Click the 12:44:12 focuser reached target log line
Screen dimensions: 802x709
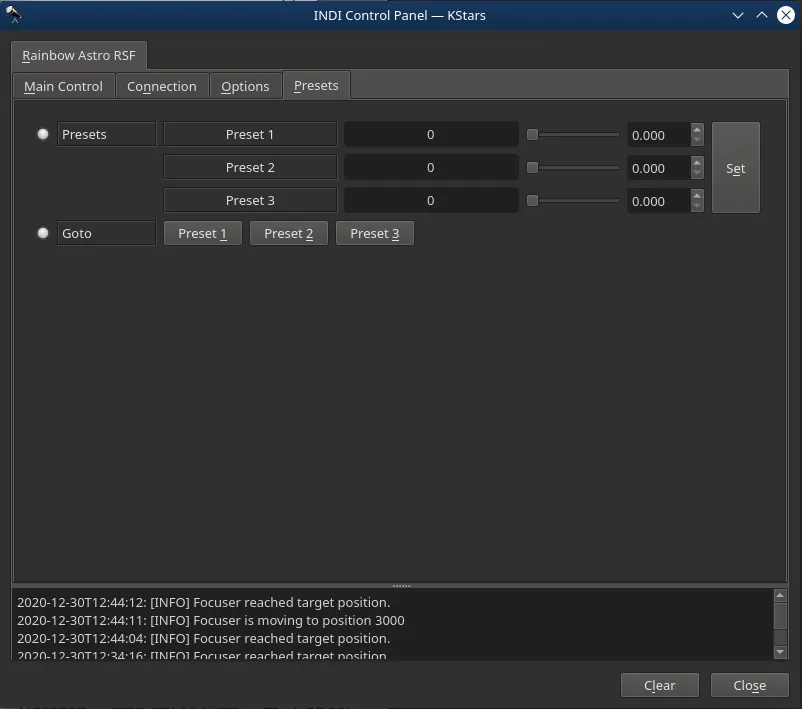tap(204, 602)
